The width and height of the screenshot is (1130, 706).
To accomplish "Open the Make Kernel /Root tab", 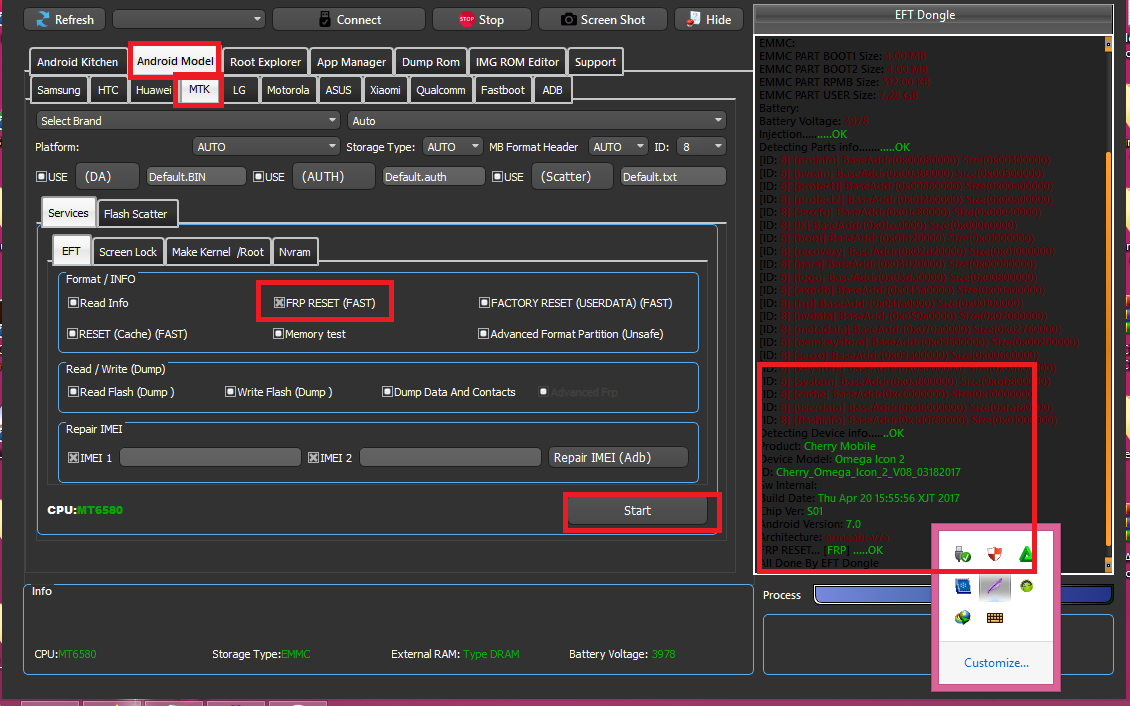I will coord(218,251).
